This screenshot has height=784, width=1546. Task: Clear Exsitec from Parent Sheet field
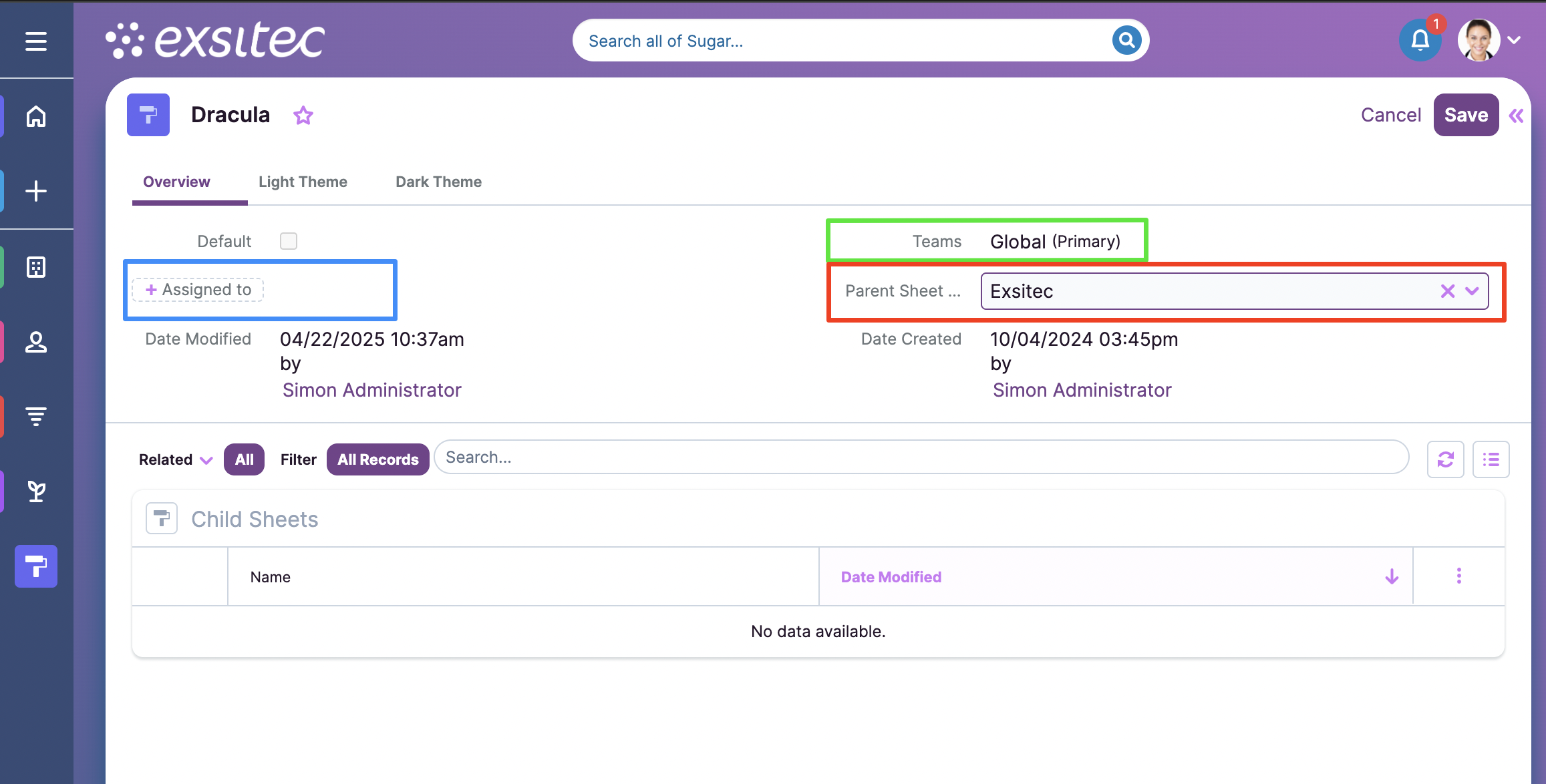(1447, 291)
